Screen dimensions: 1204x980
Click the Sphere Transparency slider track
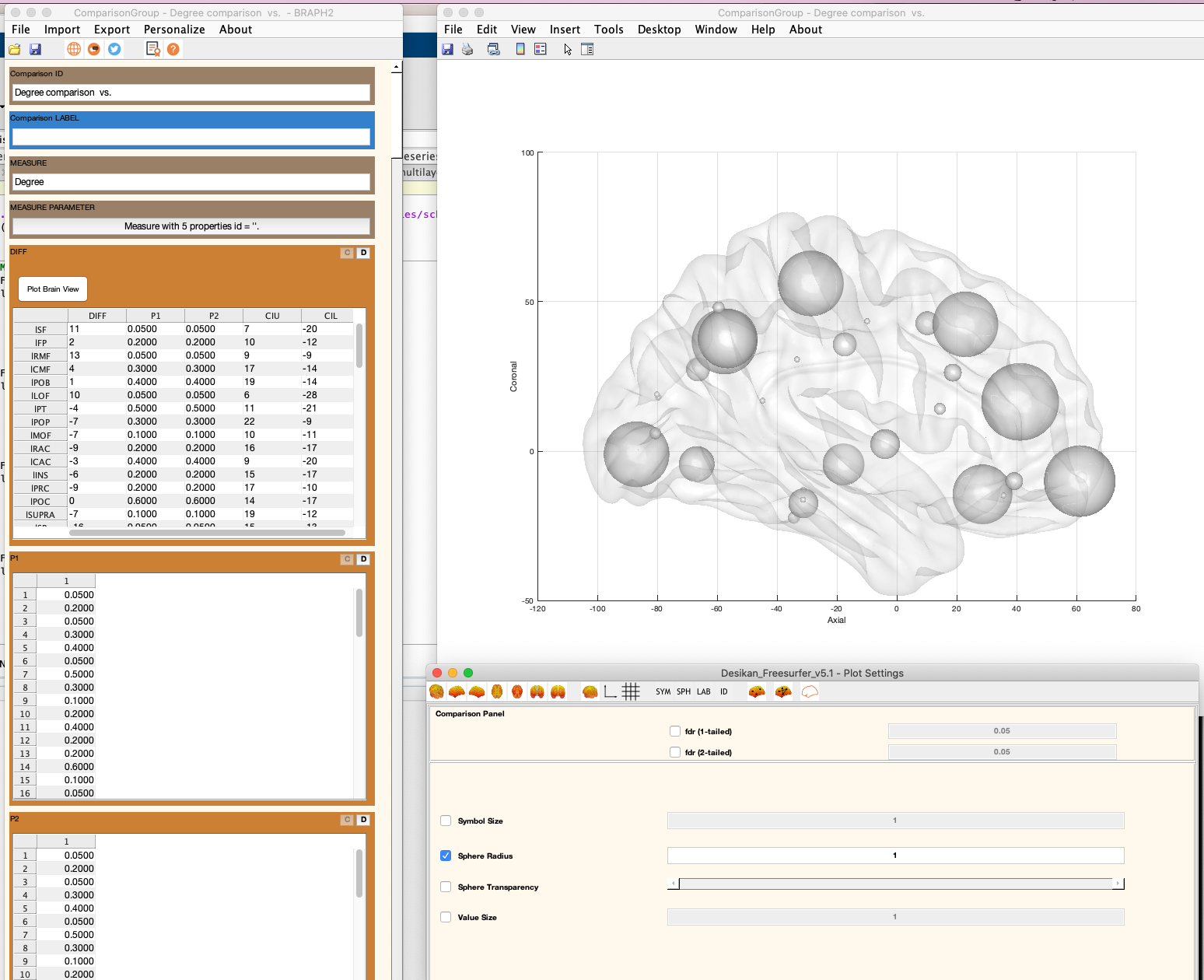point(896,884)
